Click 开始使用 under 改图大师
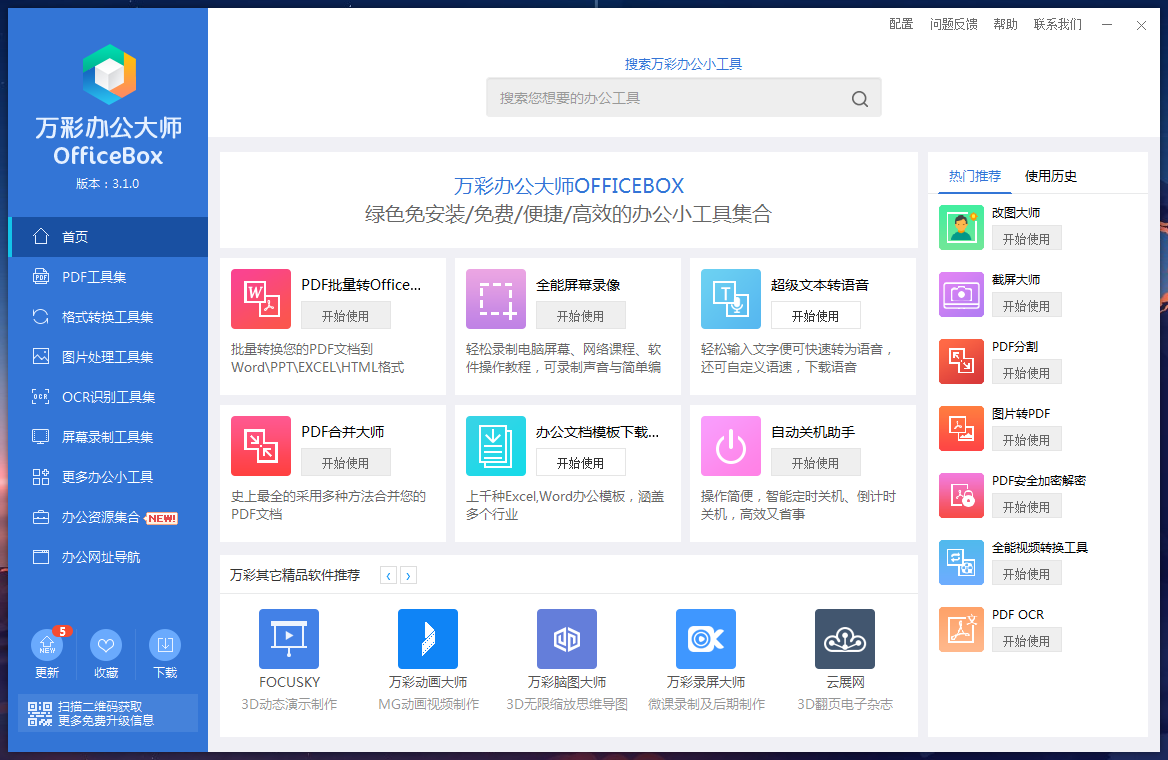This screenshot has width=1168, height=760. click(x=1026, y=239)
